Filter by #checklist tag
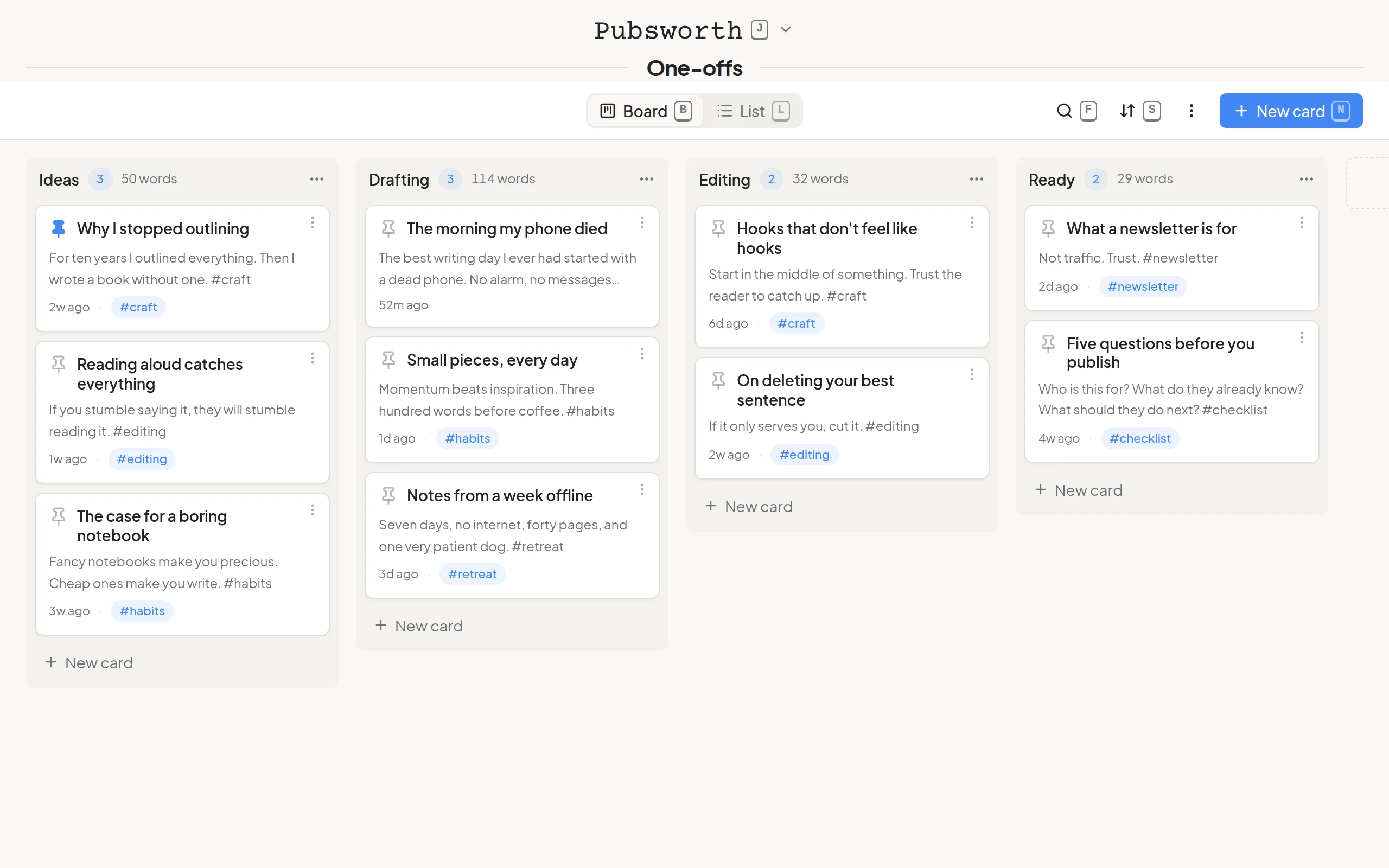This screenshot has height=868, width=1389. (x=1140, y=439)
